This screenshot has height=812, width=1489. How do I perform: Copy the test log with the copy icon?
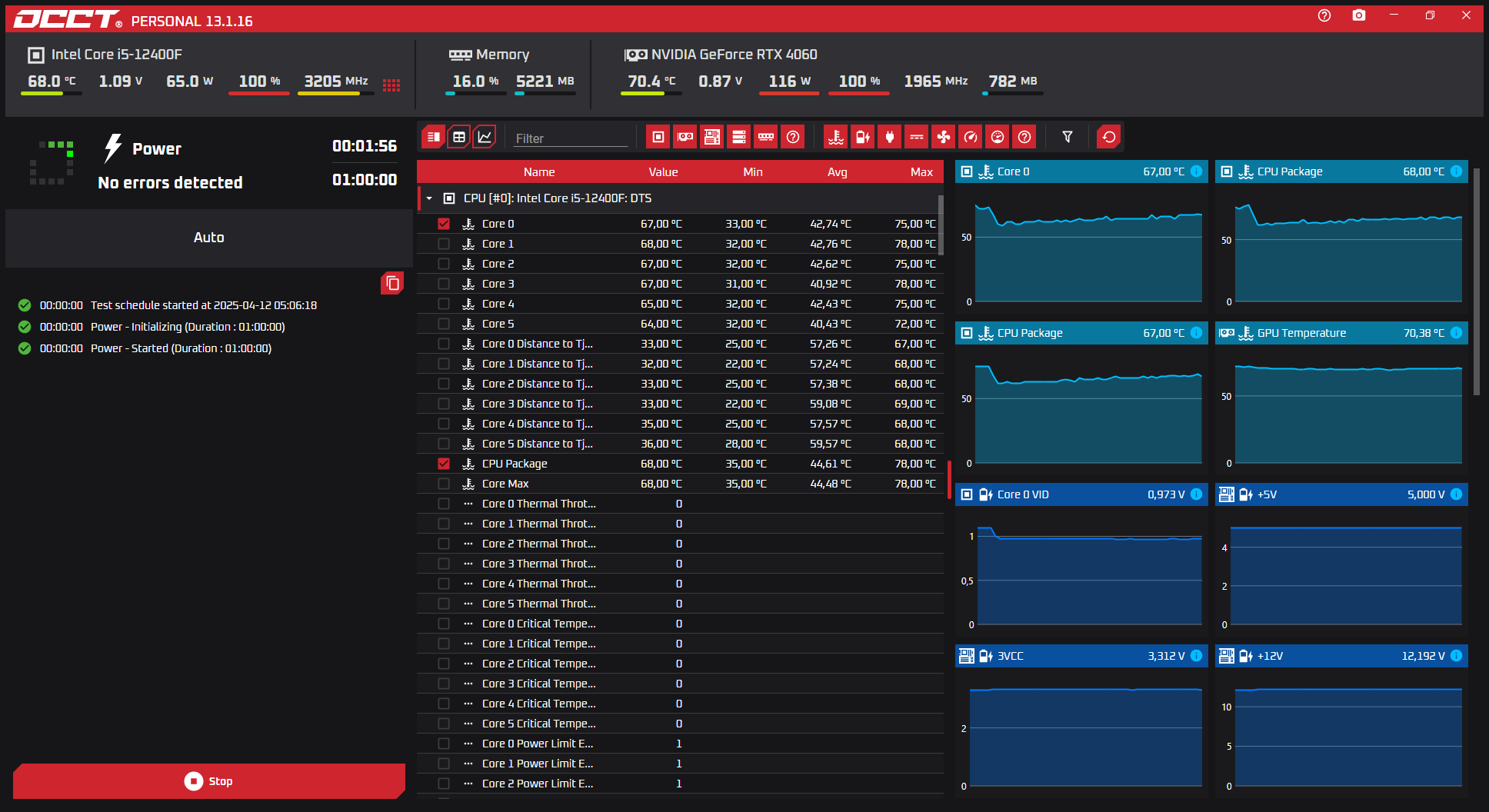click(x=392, y=283)
